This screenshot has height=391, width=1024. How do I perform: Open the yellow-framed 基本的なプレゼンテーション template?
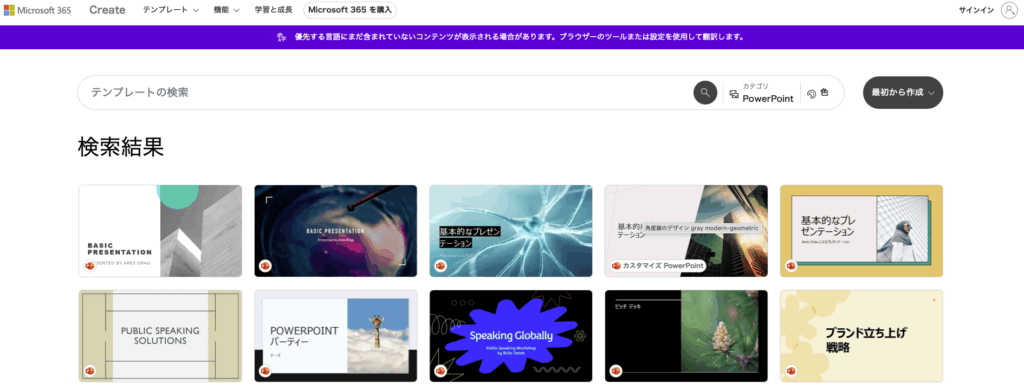(x=861, y=231)
